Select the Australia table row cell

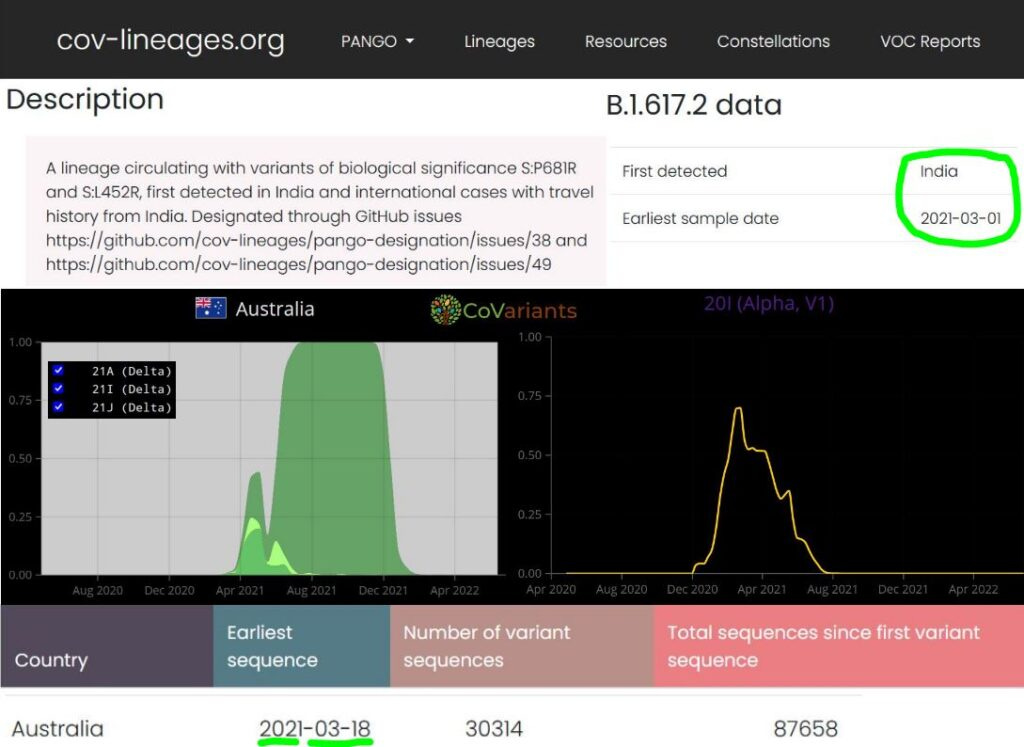(x=57, y=728)
